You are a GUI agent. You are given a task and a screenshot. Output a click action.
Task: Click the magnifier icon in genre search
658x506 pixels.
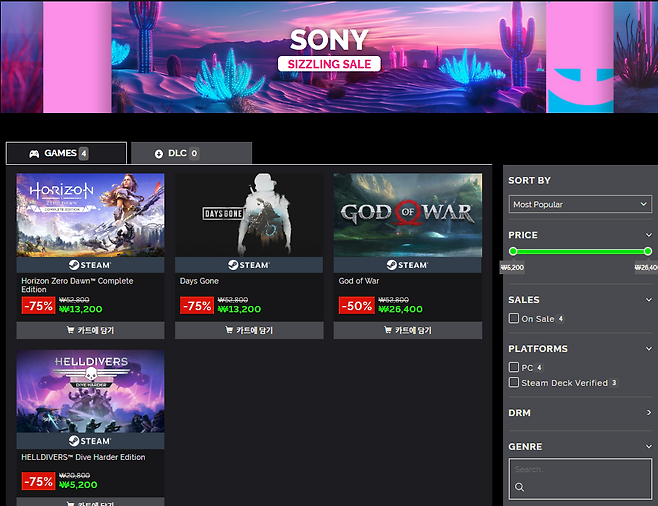[520, 487]
